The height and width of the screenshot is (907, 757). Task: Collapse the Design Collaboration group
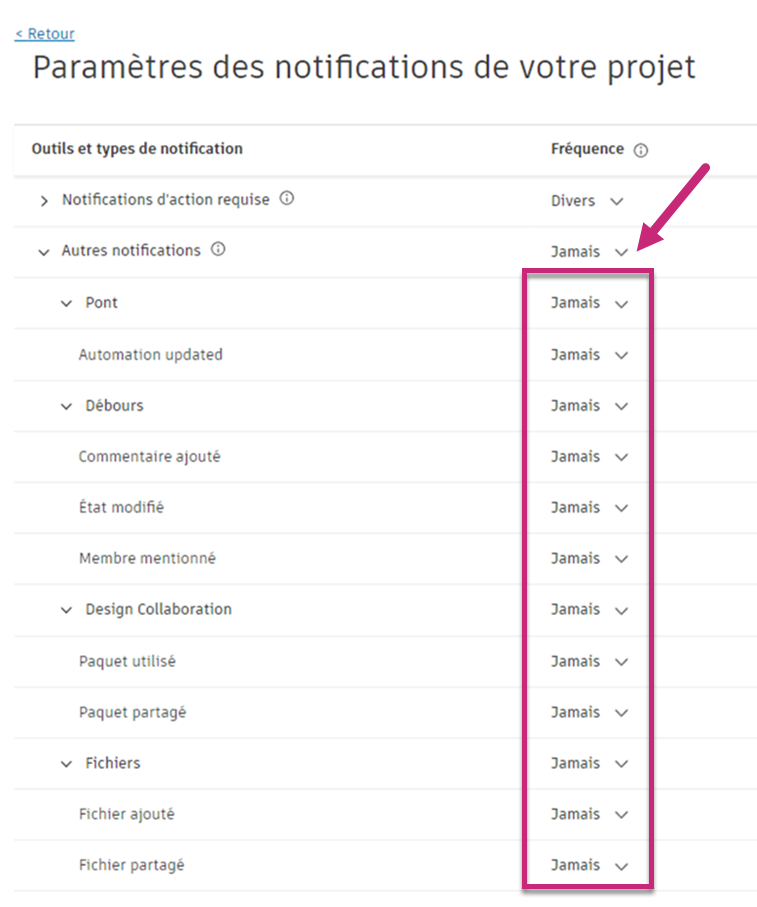click(67, 610)
